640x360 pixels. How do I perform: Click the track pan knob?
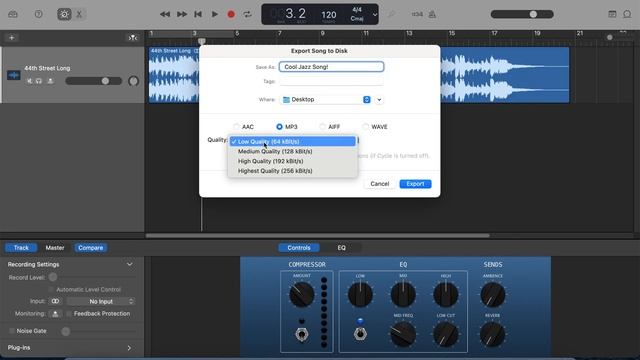pos(133,81)
